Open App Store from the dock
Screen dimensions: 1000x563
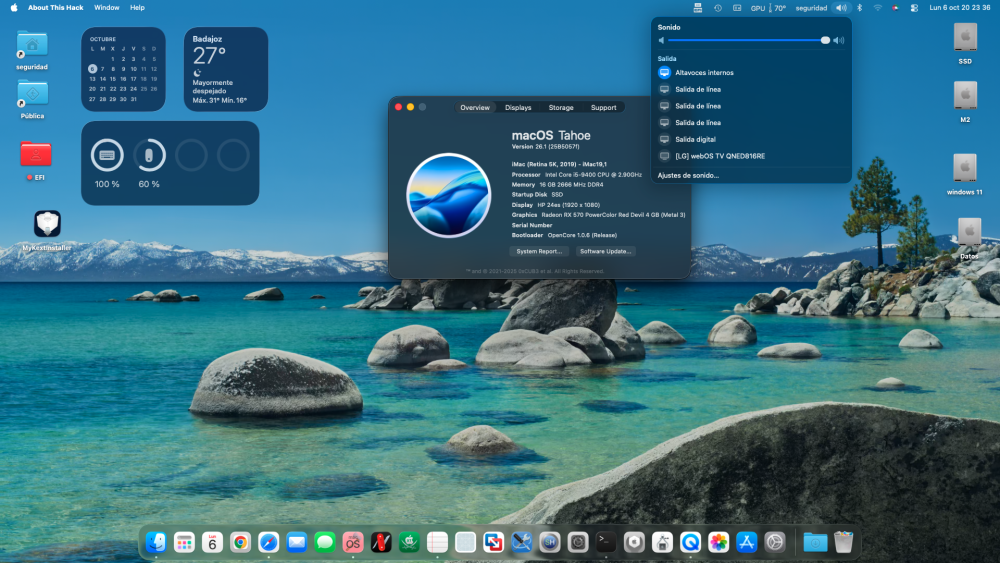tap(746, 543)
